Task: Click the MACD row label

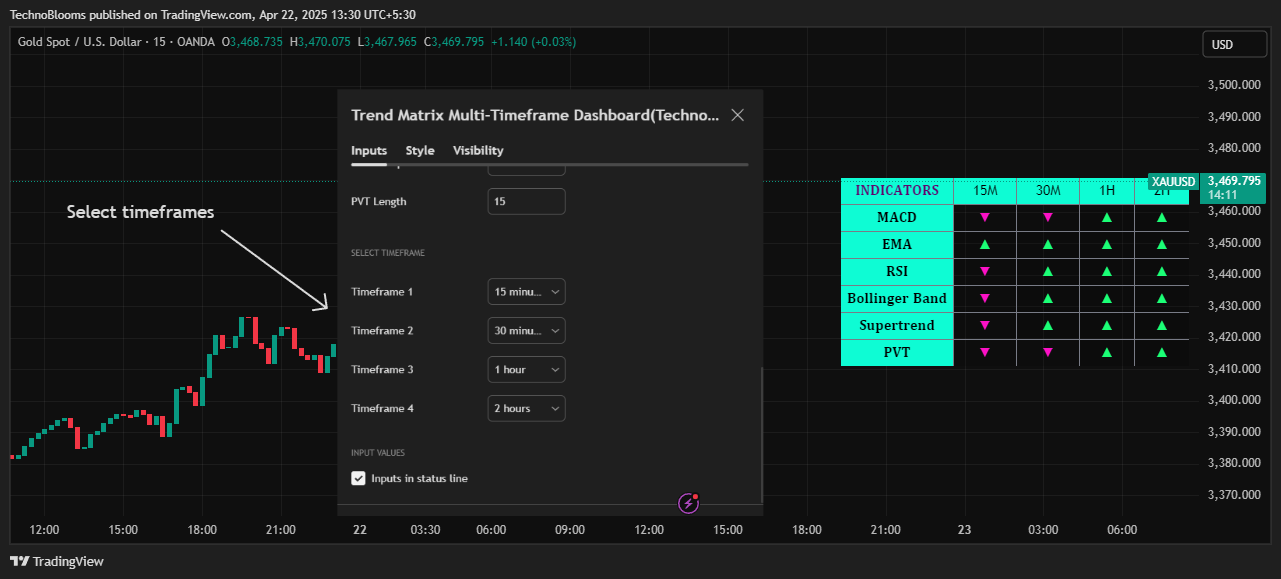Action: coord(897,217)
